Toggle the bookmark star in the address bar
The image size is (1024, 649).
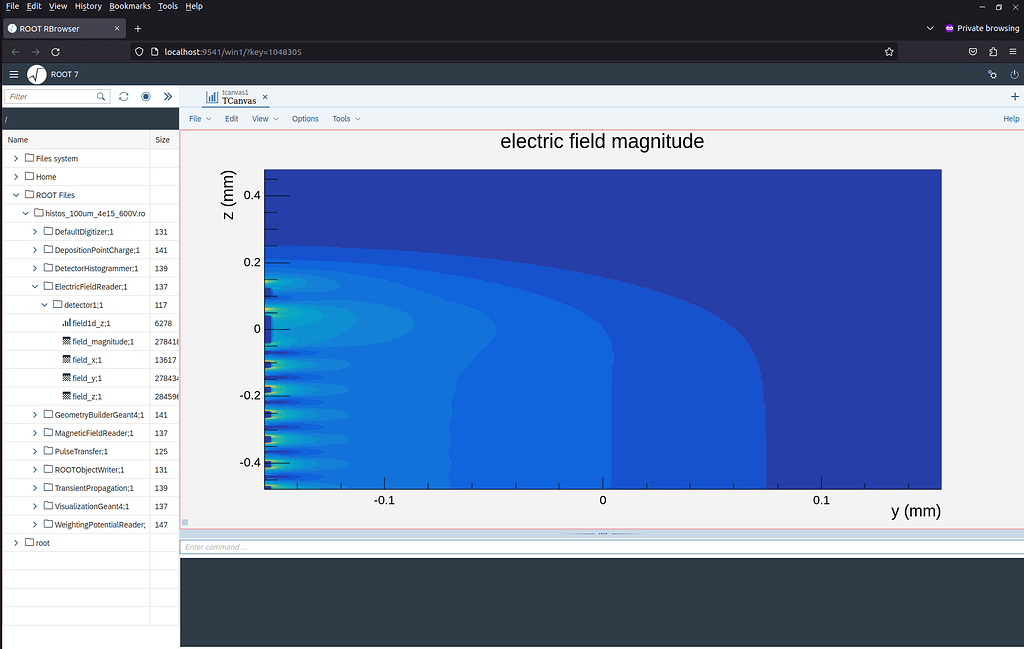[x=889, y=50]
